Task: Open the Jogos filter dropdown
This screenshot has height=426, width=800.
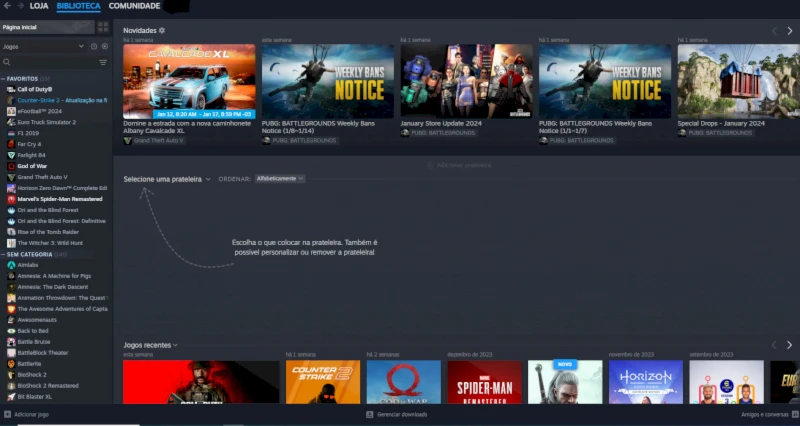Action: pos(43,46)
